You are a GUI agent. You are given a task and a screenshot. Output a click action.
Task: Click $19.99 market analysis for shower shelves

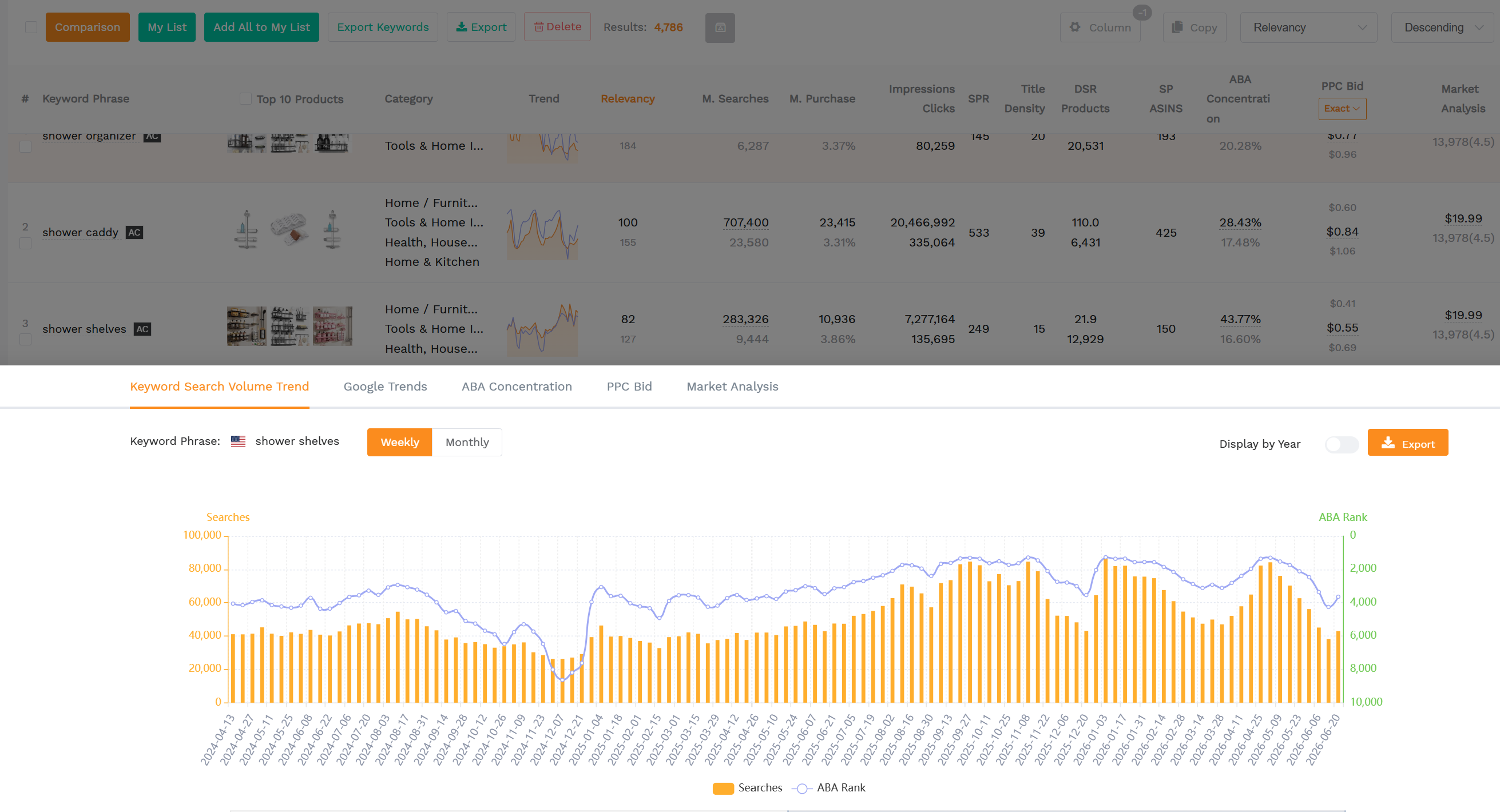(x=1463, y=316)
